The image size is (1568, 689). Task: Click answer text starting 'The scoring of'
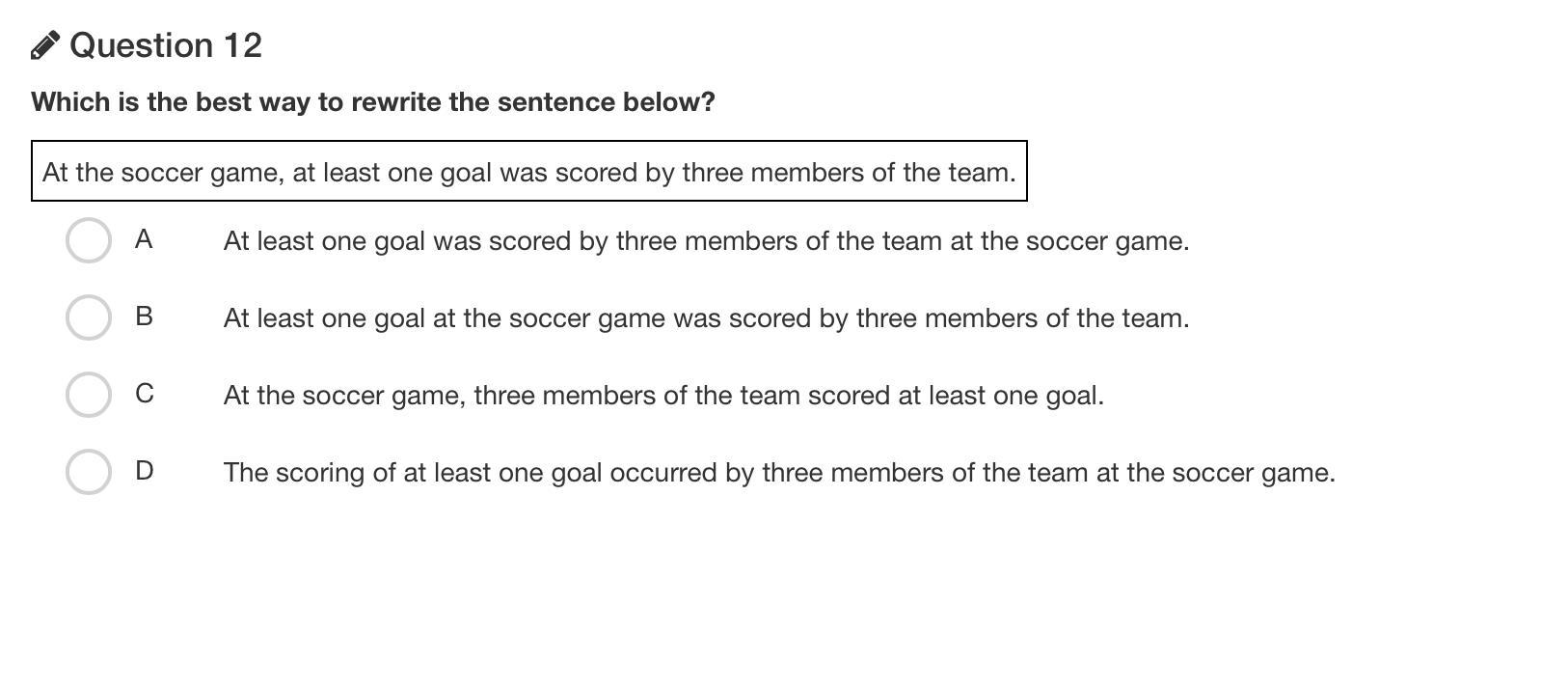pyautogui.click(x=779, y=473)
